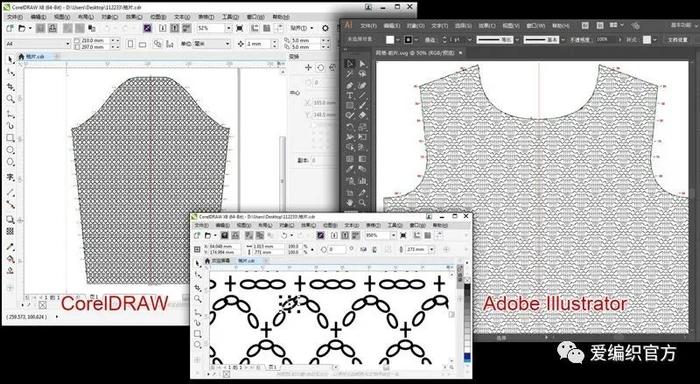Open 文件 menu in large CorelDRAW window
Screen dimensions: 700x384
click(x=14, y=17)
